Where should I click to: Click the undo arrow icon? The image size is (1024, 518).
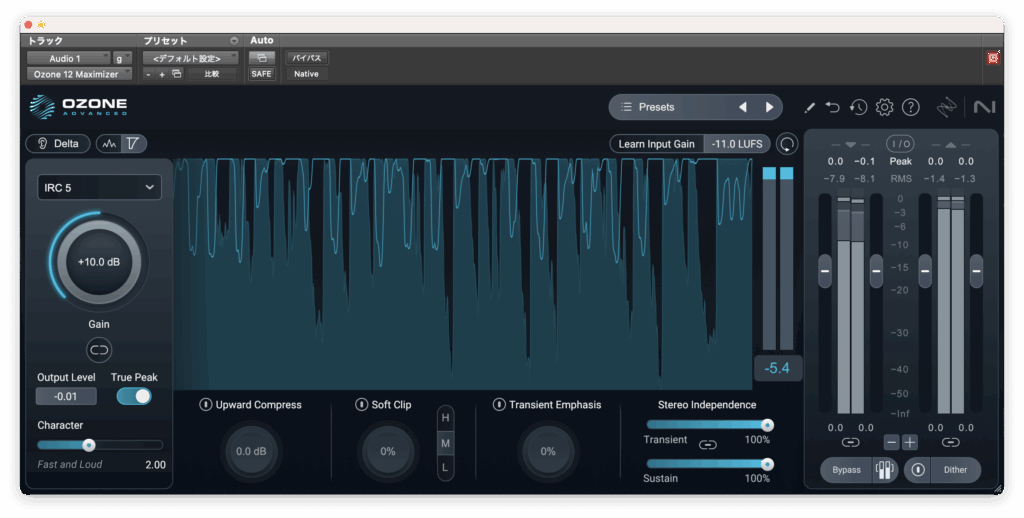click(x=833, y=107)
